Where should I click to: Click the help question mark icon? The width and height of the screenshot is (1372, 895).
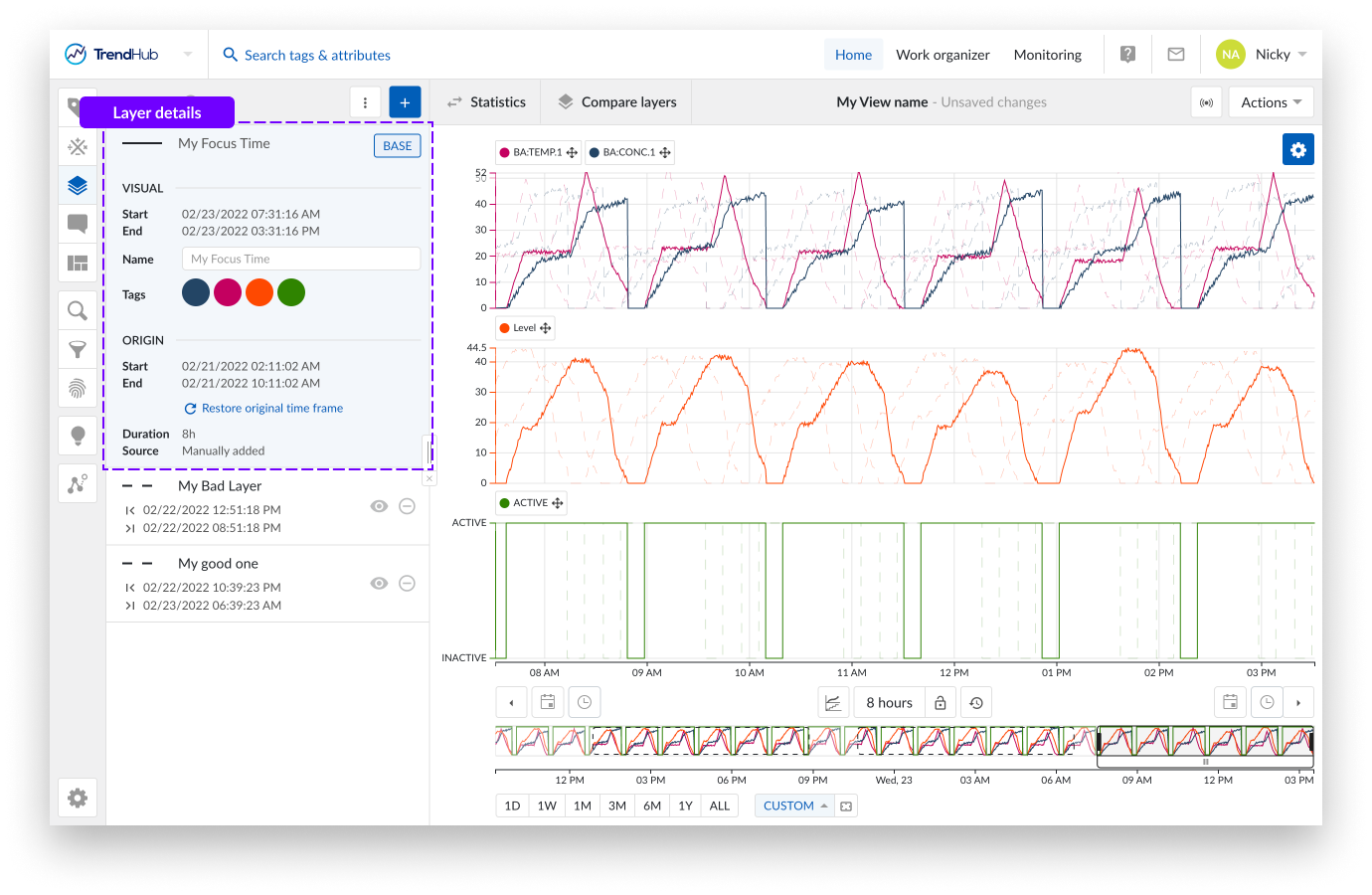(x=1127, y=55)
